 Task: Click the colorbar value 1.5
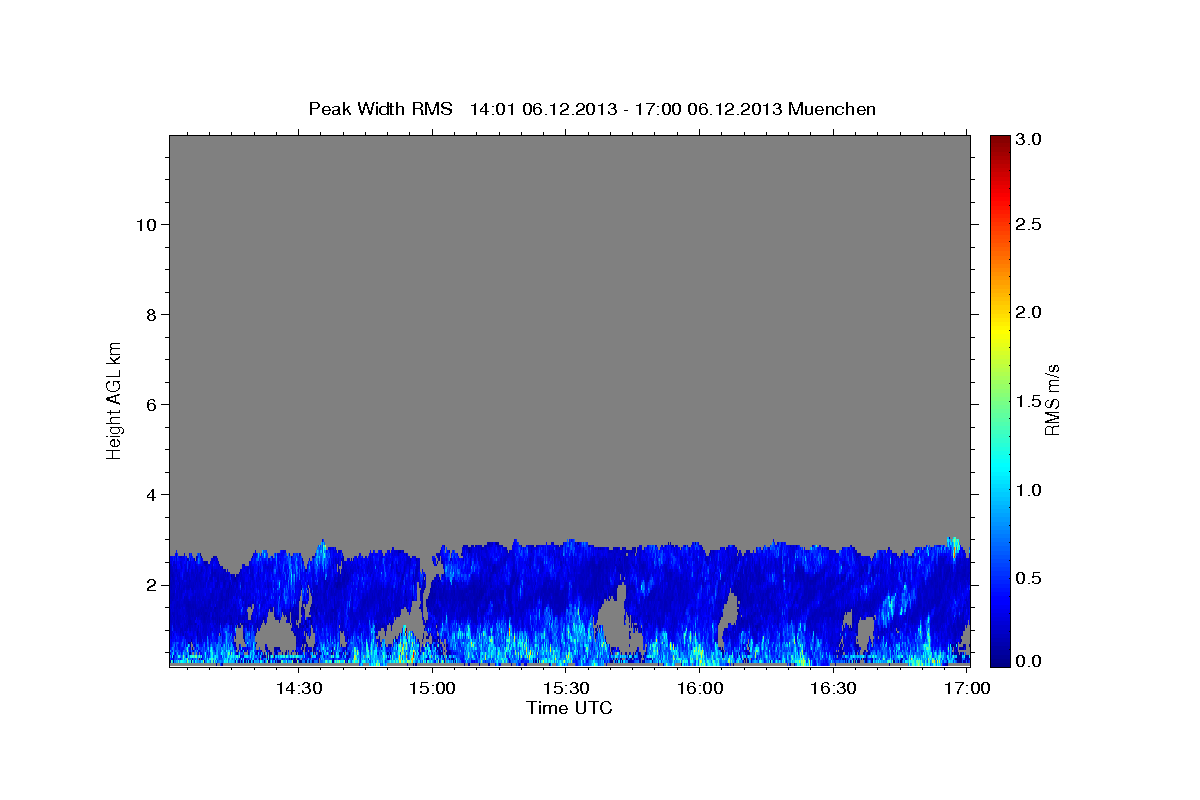pyautogui.click(x=1029, y=401)
